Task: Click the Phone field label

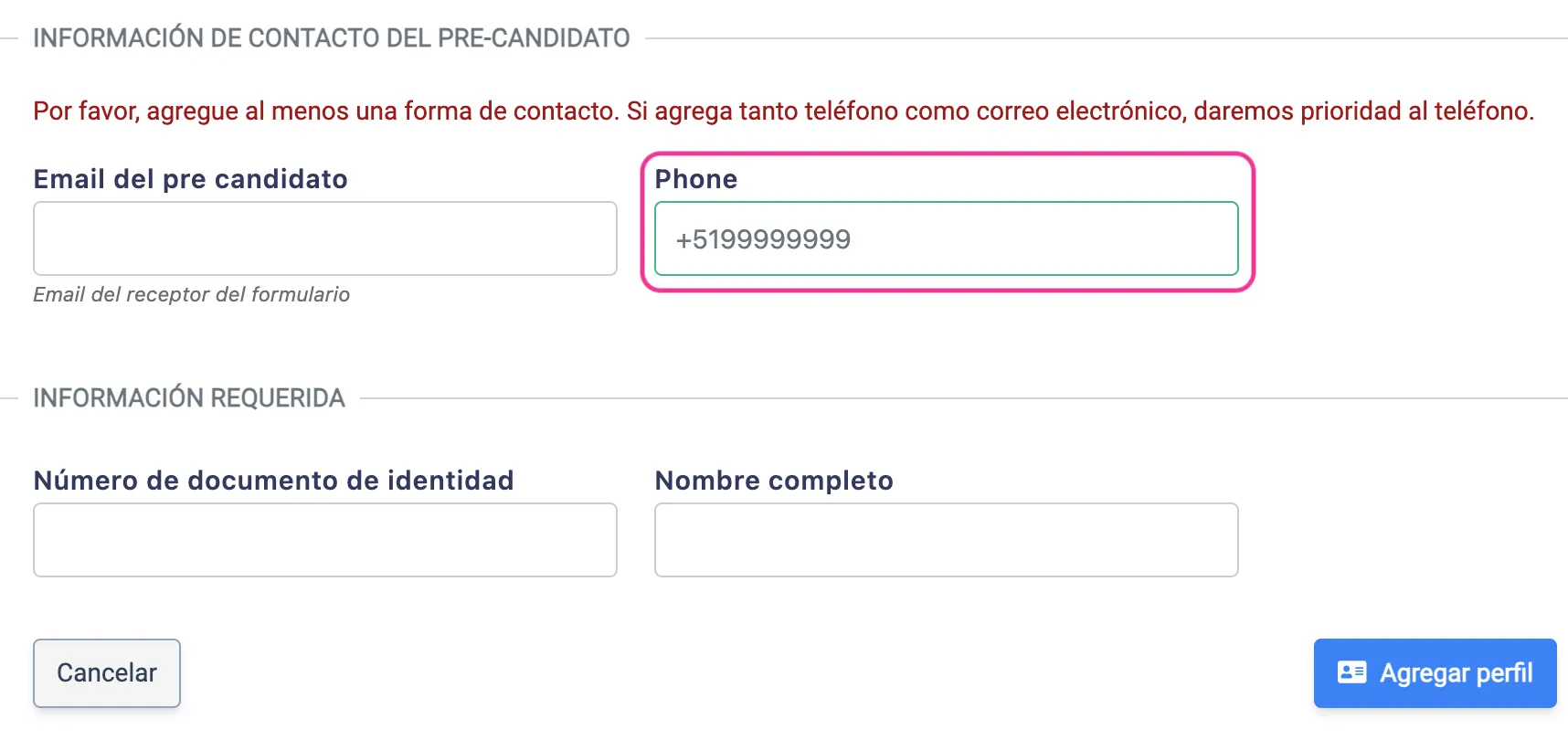Action: coord(695,179)
